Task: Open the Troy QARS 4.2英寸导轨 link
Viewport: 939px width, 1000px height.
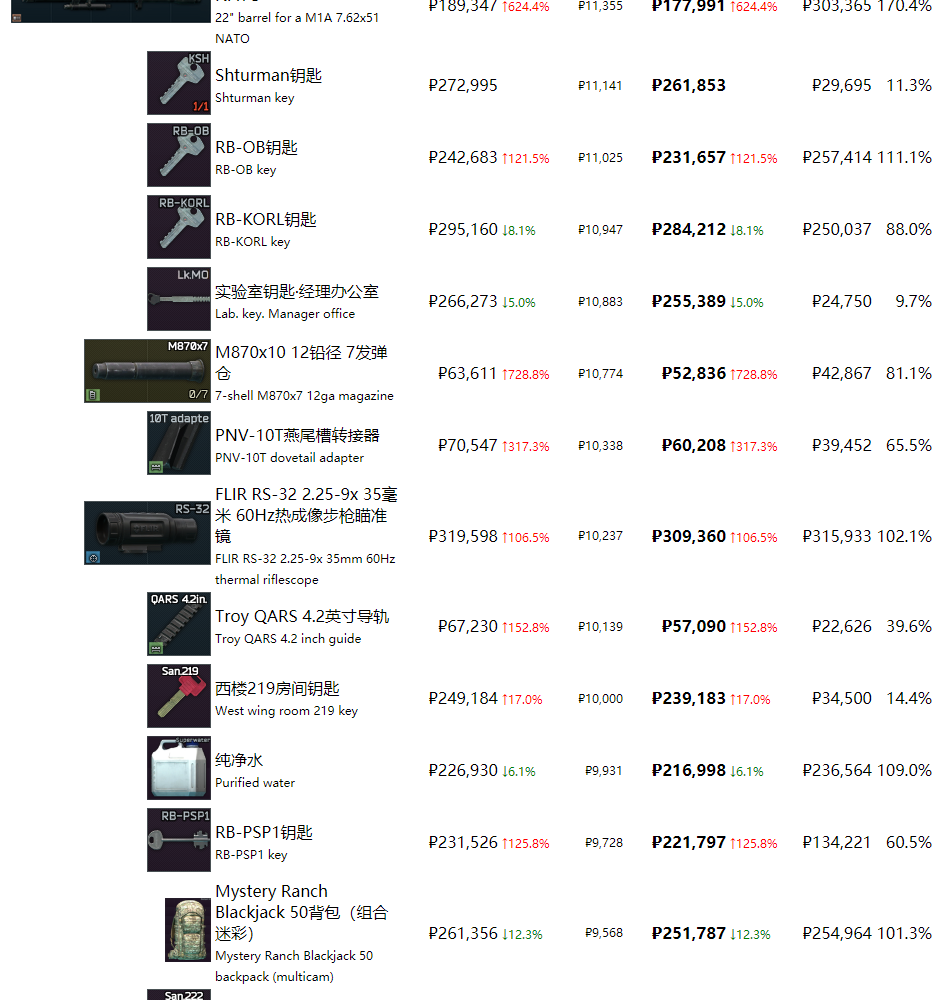Action: 302,616
